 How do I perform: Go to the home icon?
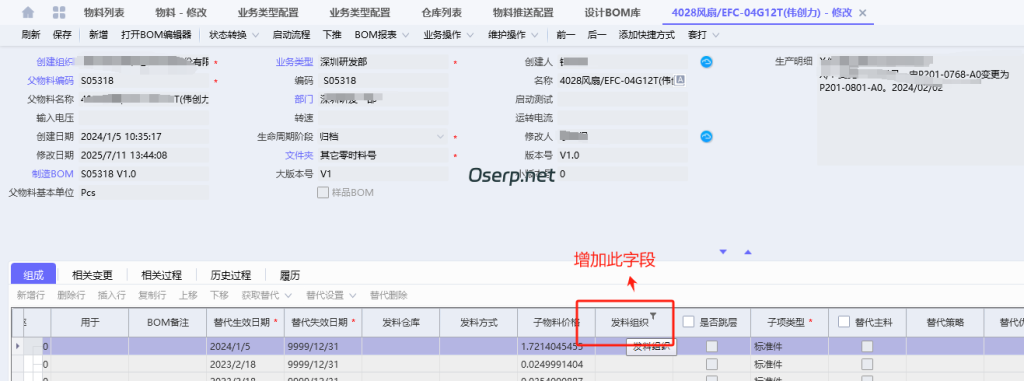(27, 12)
